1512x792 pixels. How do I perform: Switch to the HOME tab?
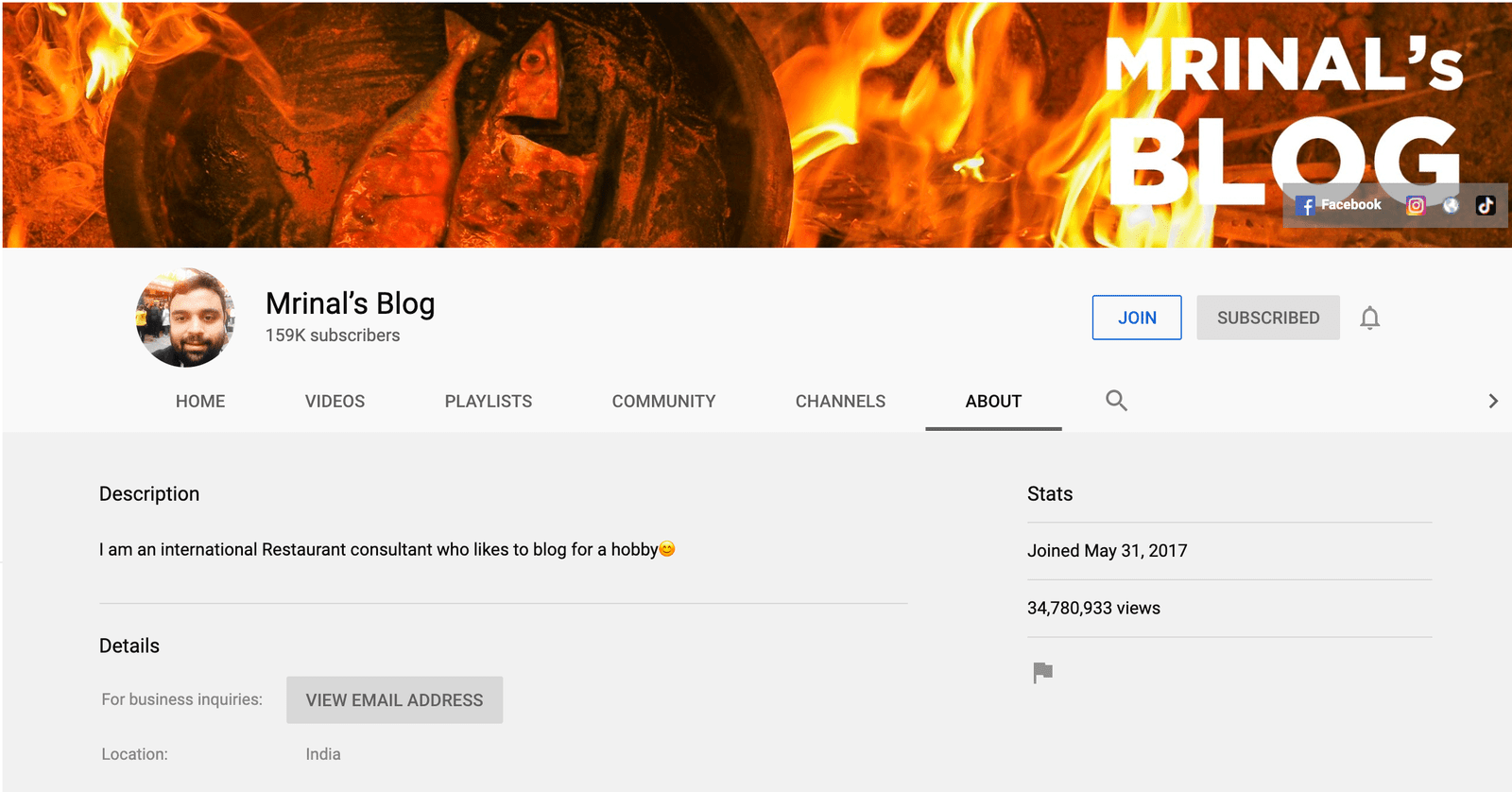point(200,402)
